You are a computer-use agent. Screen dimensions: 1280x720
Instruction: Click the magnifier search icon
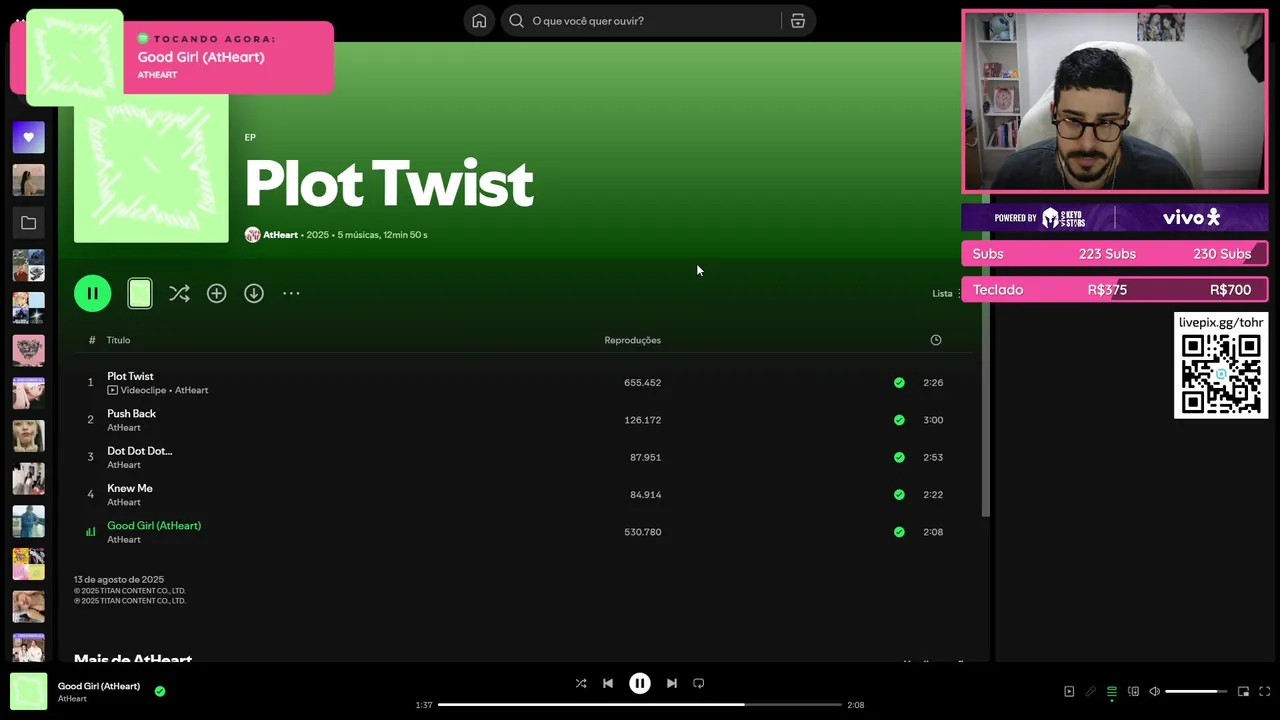pos(516,21)
